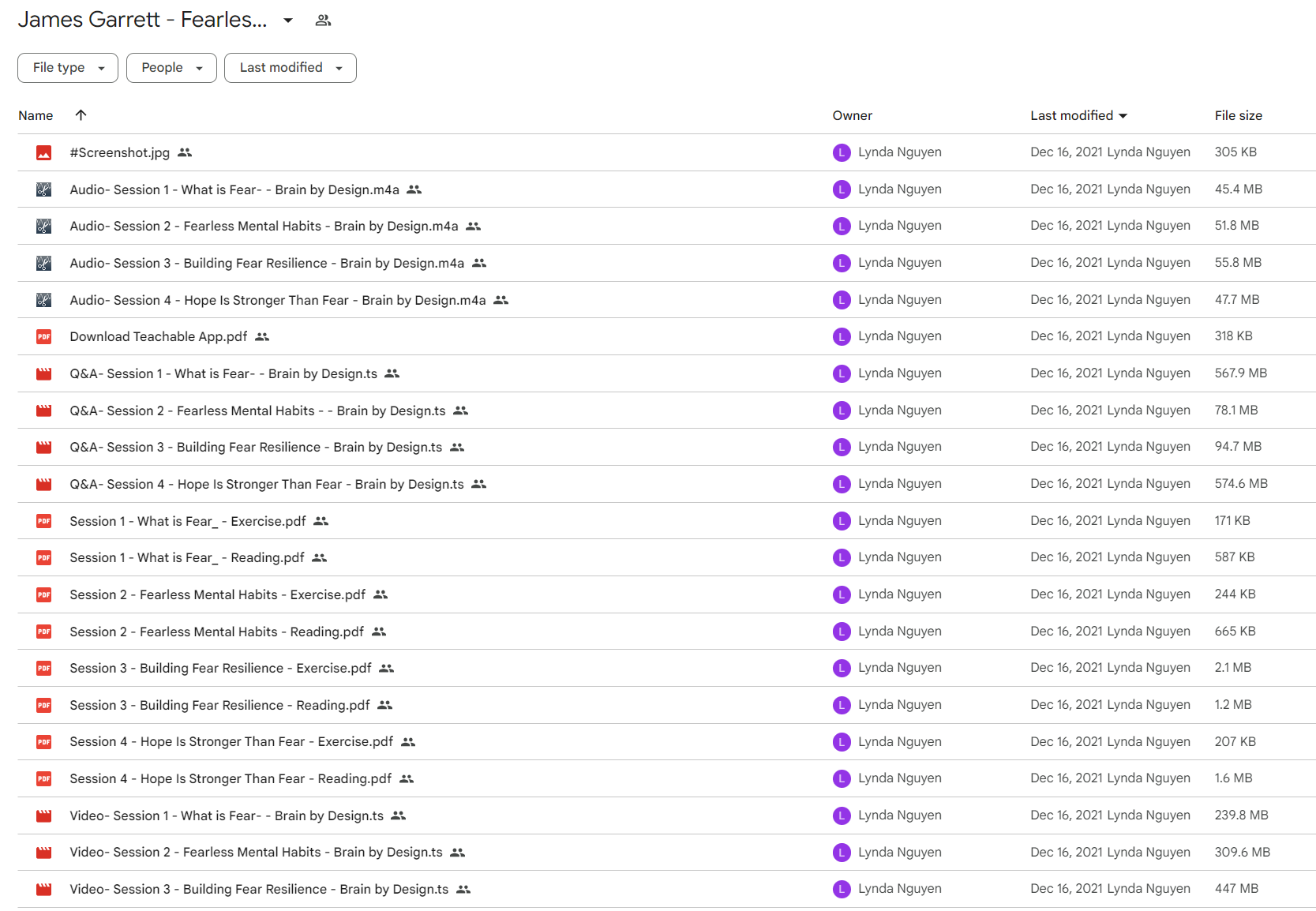Image resolution: width=1316 pixels, height=911 pixels.
Task: Open the Last modified filter chip
Action: tap(291, 68)
